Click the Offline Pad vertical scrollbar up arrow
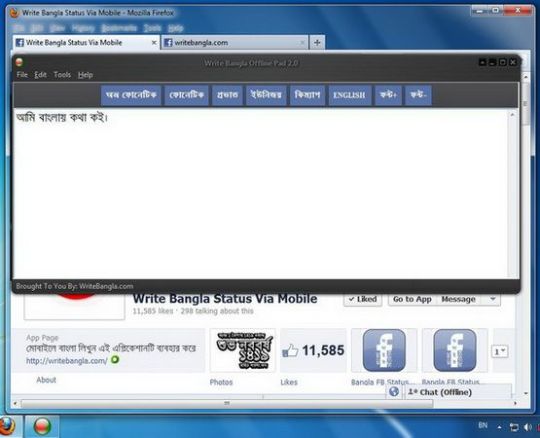The image size is (540, 438). [513, 115]
